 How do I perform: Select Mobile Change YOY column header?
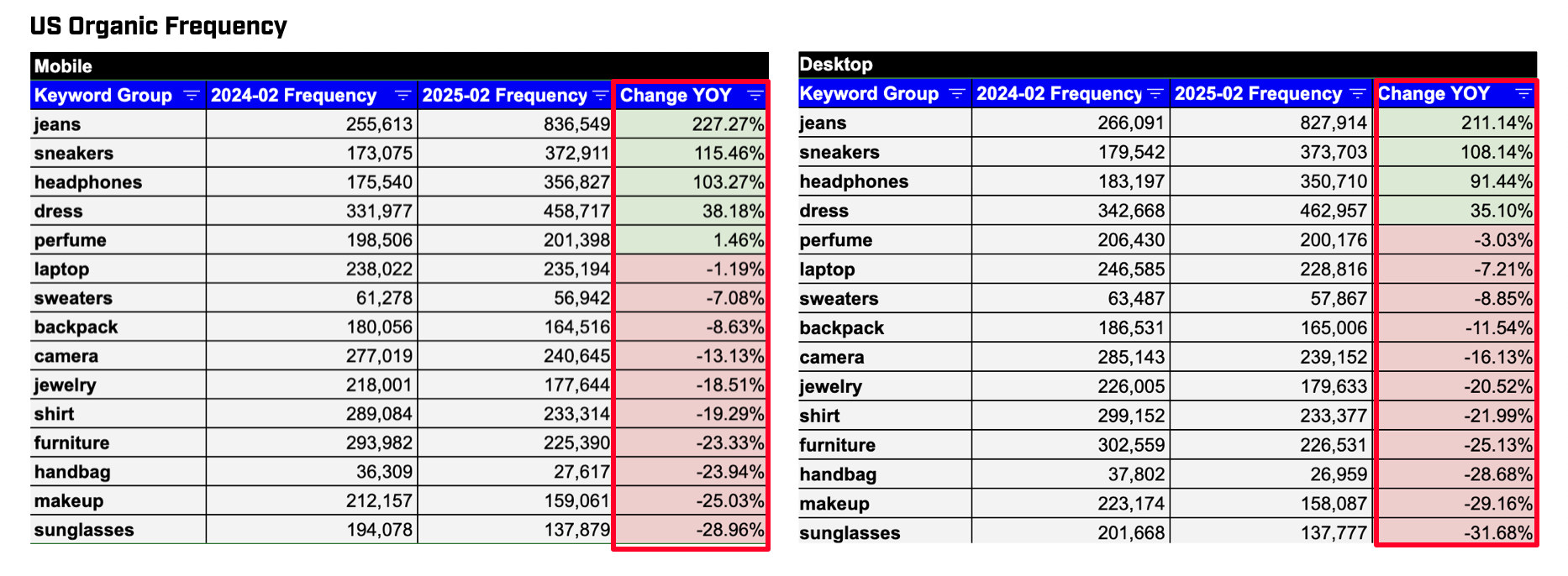coord(691,96)
